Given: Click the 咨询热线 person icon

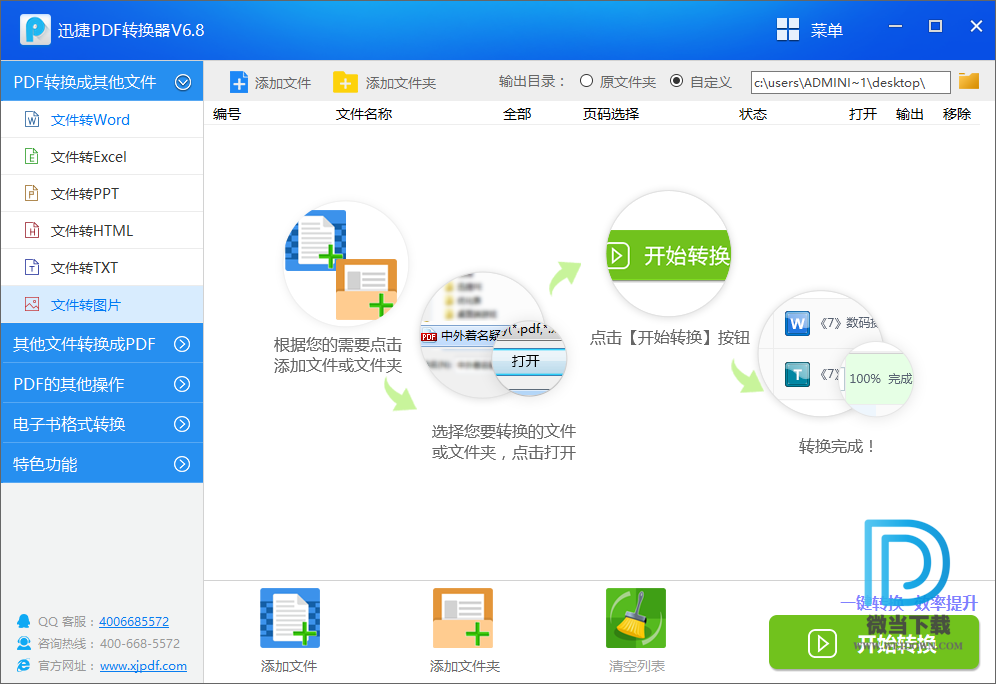Looking at the screenshot, I should [x=24, y=643].
